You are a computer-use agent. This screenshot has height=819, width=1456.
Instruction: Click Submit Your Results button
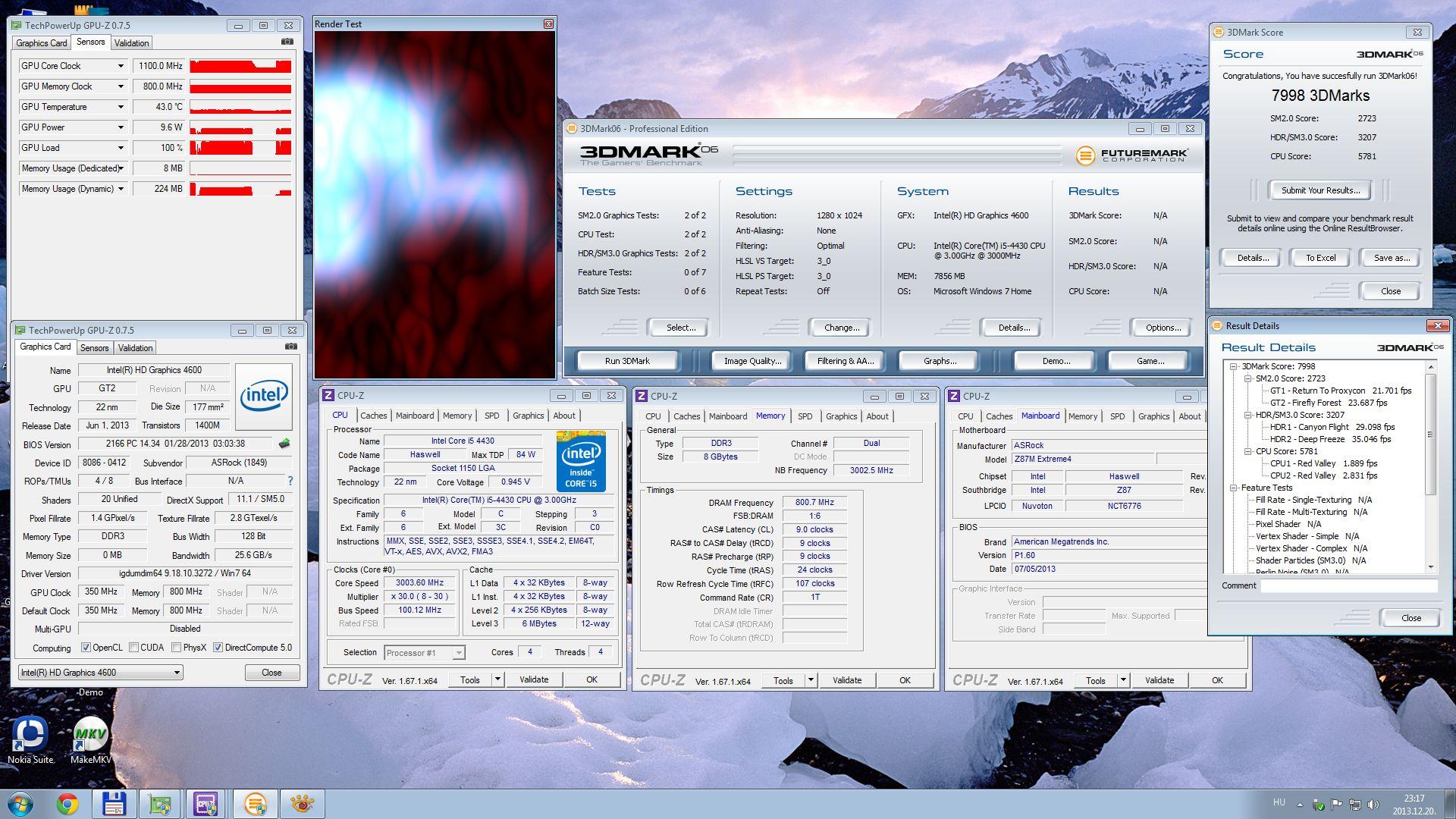[x=1320, y=190]
